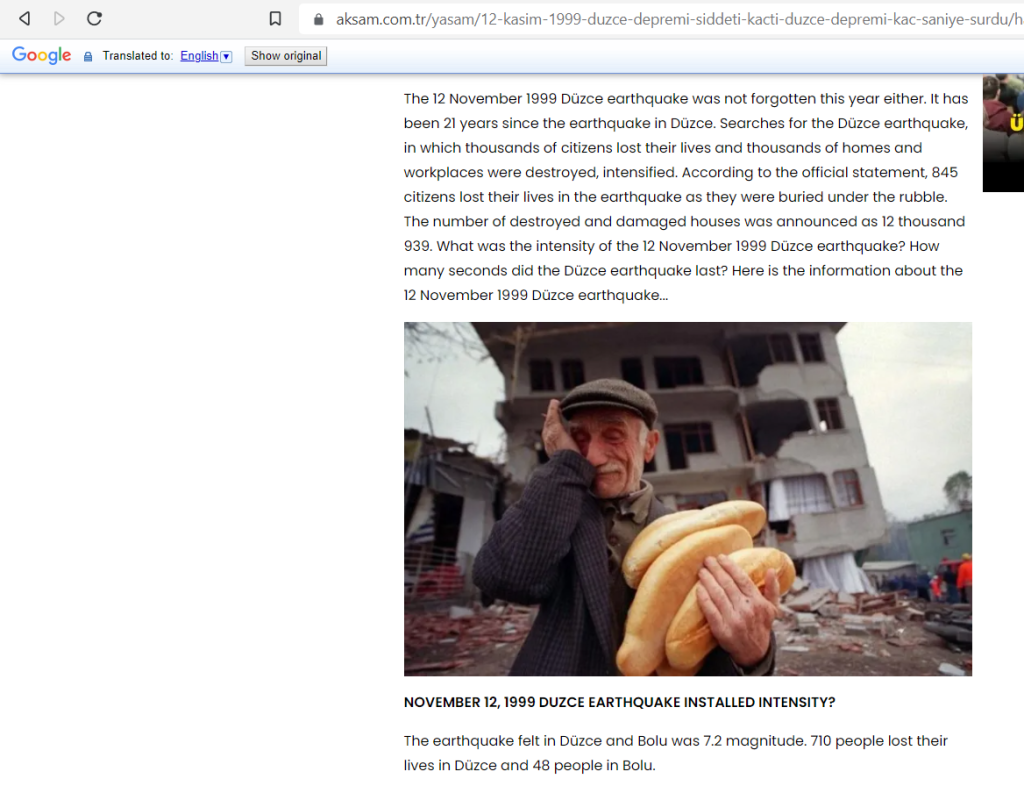Open the photo of elderly man holding bread
Screen dimensions: 1024x786
(688, 499)
